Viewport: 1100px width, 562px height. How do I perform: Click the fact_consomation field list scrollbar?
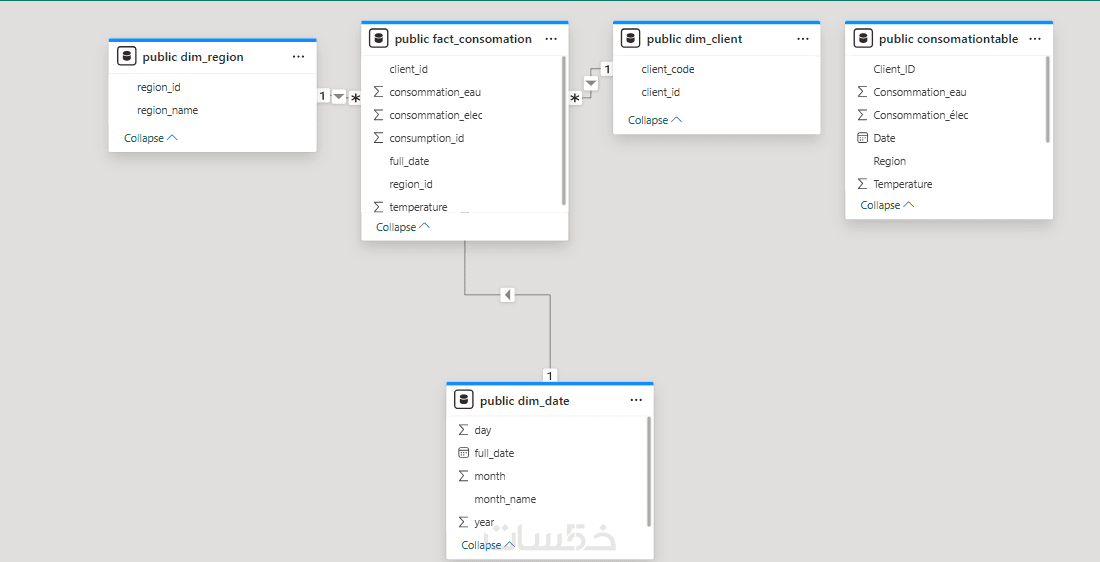[564, 130]
